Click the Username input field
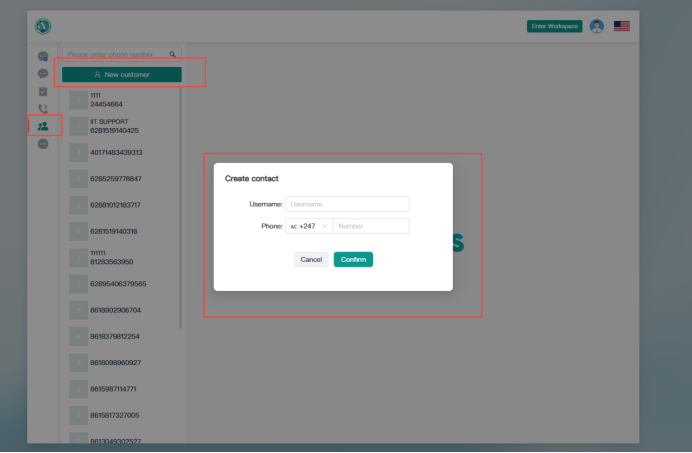The width and height of the screenshot is (692, 453). point(347,204)
